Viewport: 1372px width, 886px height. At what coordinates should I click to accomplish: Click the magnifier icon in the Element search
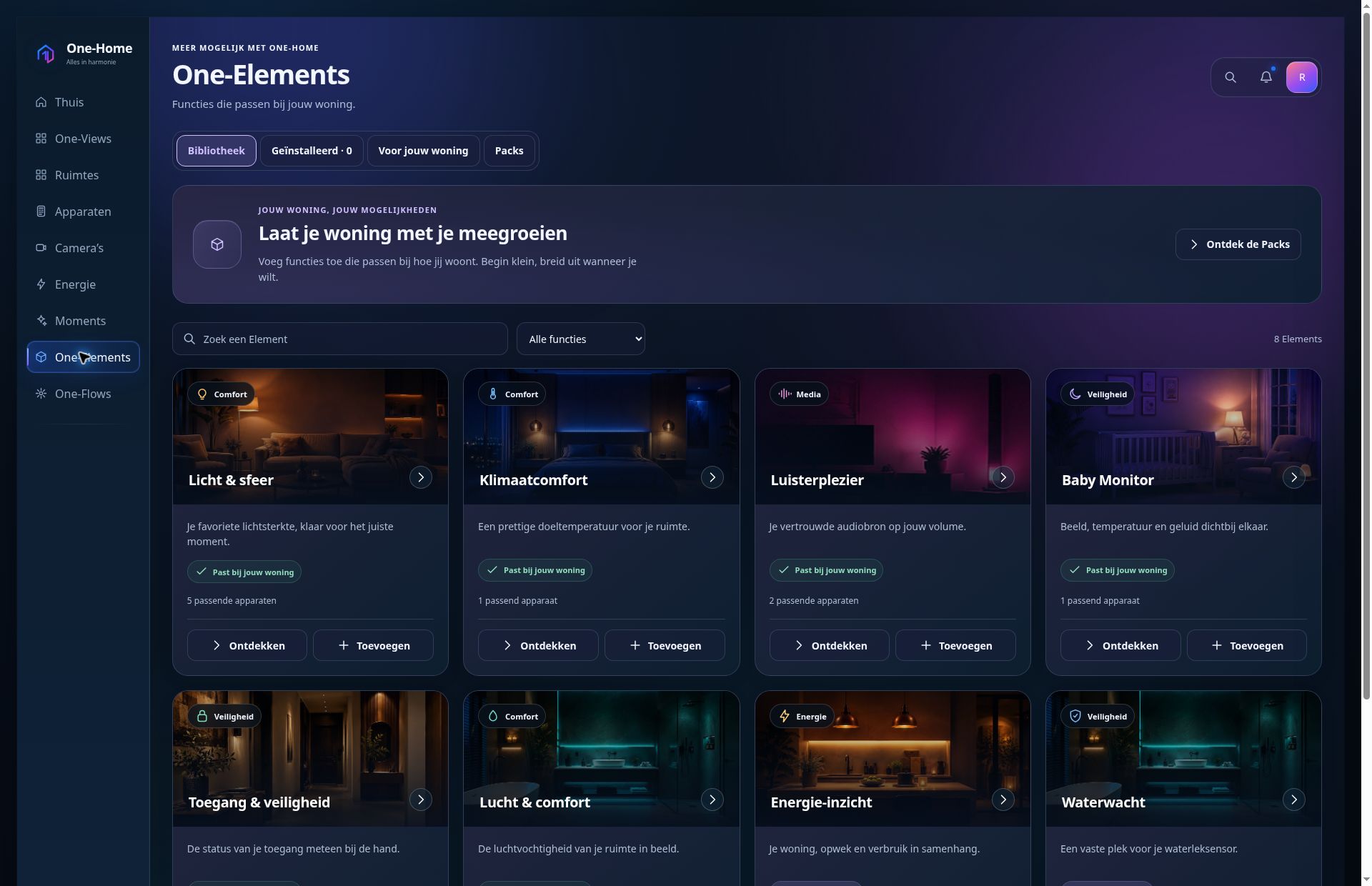pos(189,339)
